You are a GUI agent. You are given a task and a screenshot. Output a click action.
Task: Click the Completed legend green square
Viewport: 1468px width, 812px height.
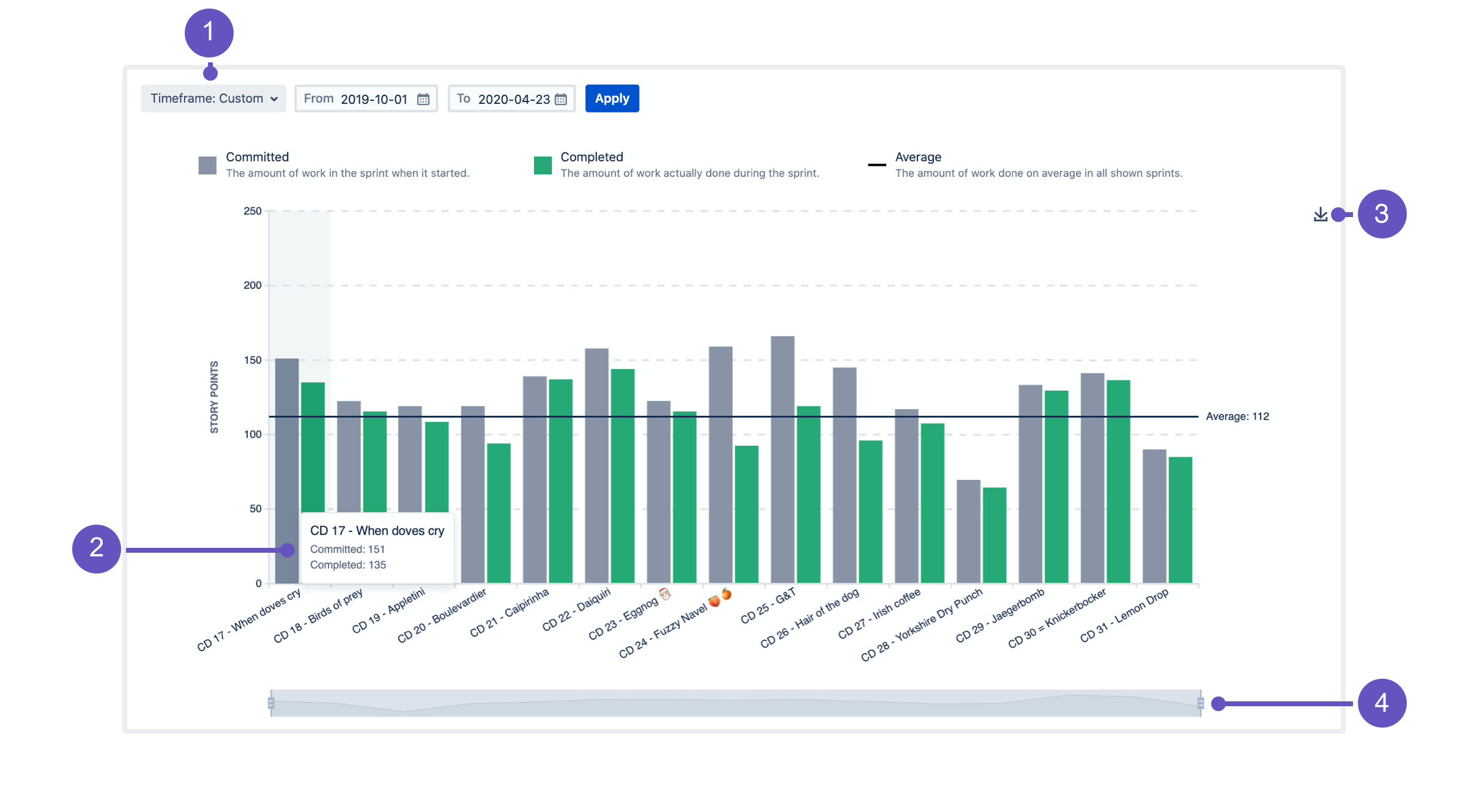(x=543, y=165)
